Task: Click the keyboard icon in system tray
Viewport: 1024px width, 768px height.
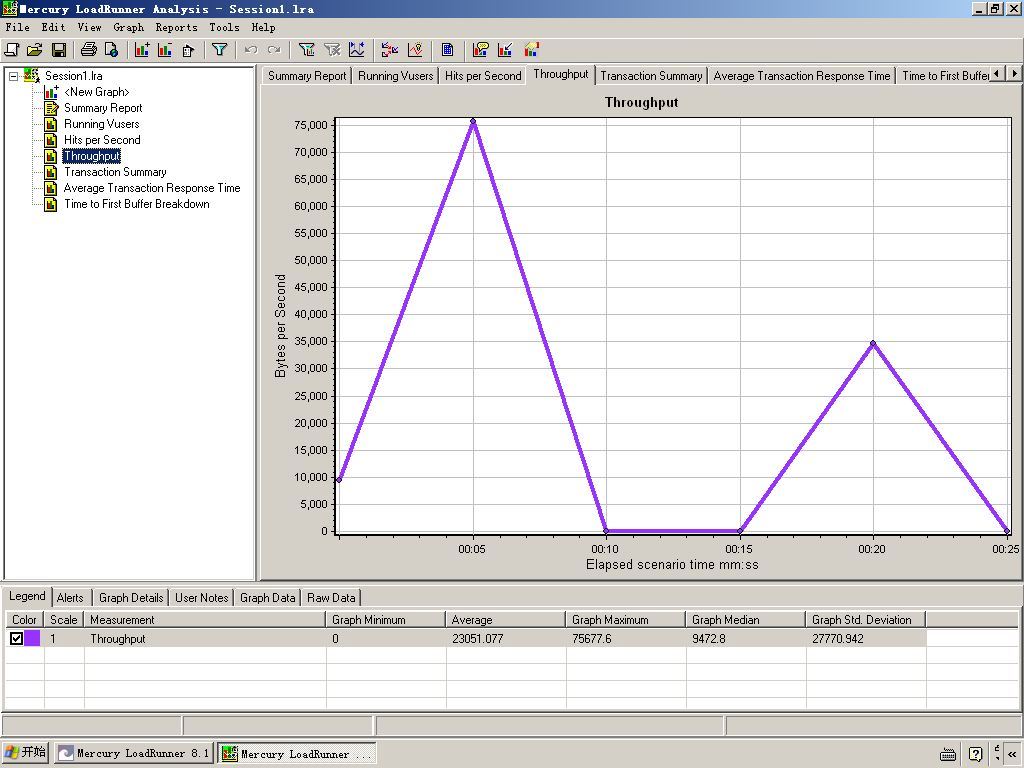Action: (x=948, y=754)
